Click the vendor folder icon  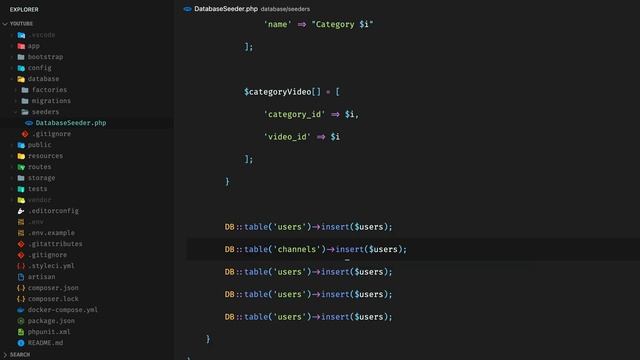pos(21,200)
